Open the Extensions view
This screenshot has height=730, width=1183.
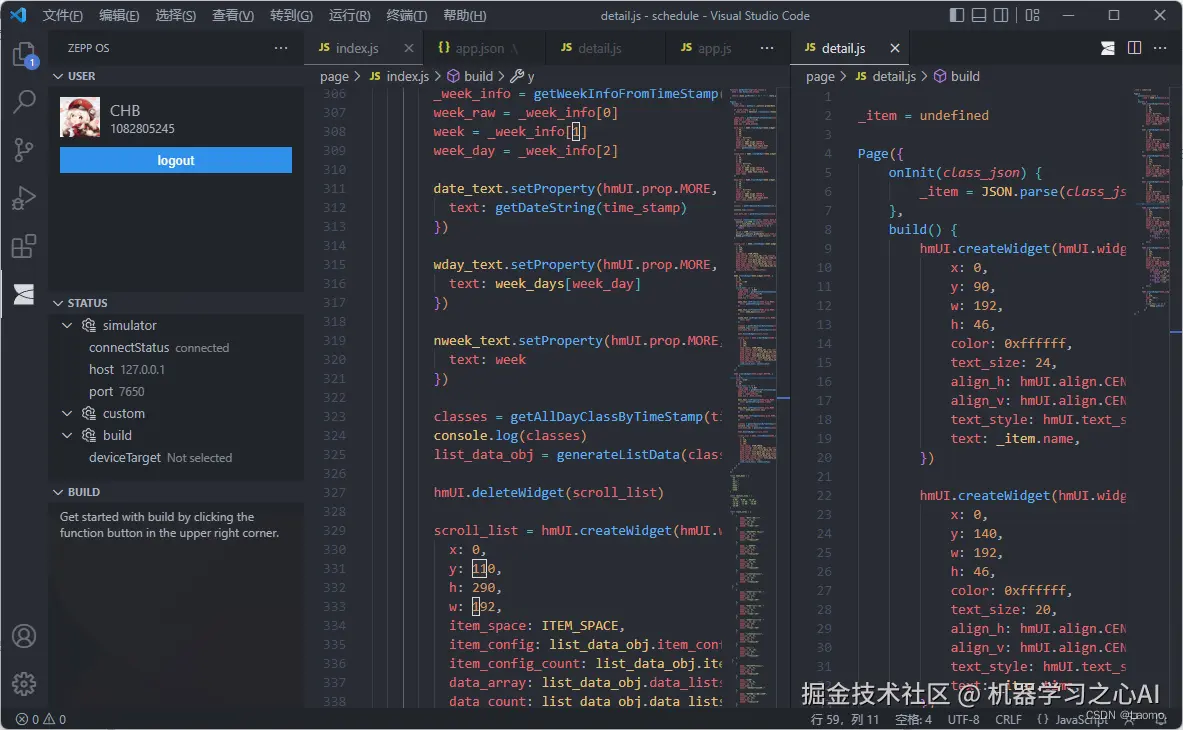pyautogui.click(x=24, y=246)
